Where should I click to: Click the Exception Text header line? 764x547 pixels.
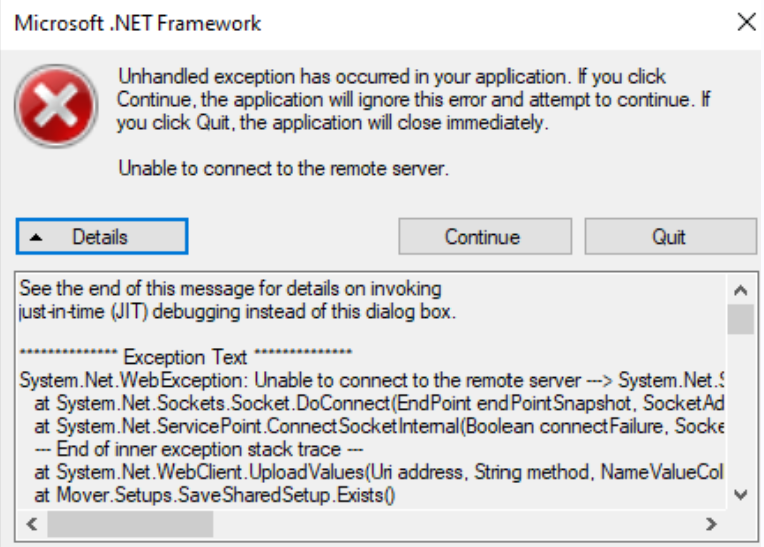(x=186, y=357)
